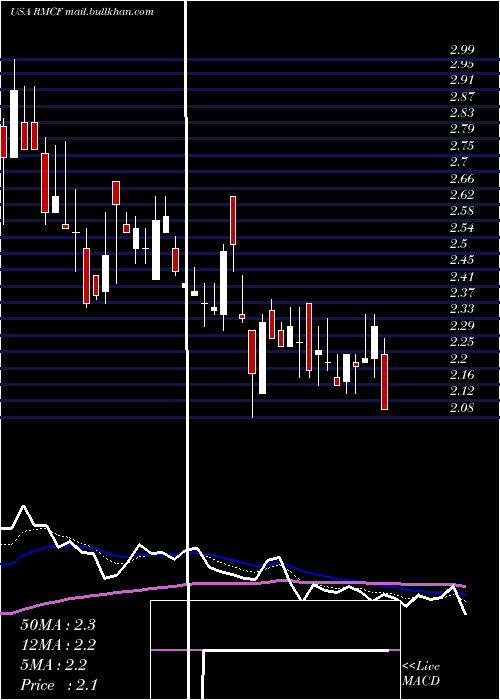Screen dimensions: 500x700
Task: Select the 2.16 price axis label
Action: point(462,375)
